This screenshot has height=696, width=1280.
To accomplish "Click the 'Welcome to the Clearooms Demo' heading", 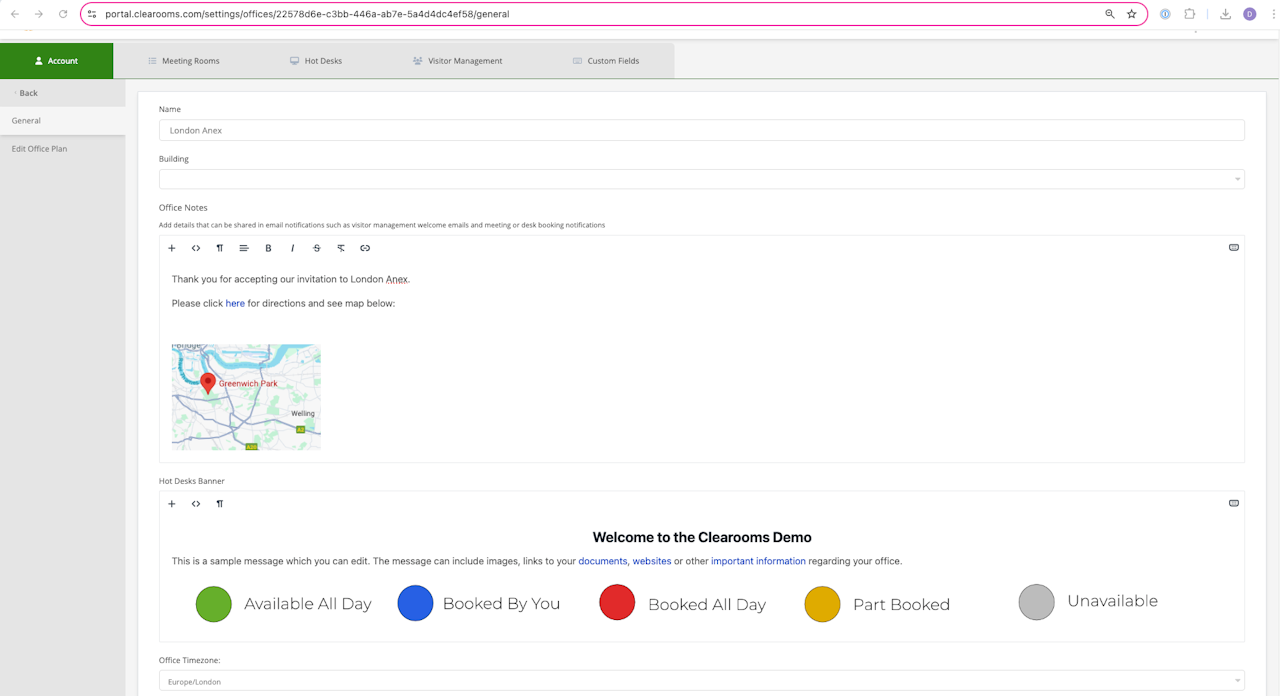I will click(x=702, y=537).
